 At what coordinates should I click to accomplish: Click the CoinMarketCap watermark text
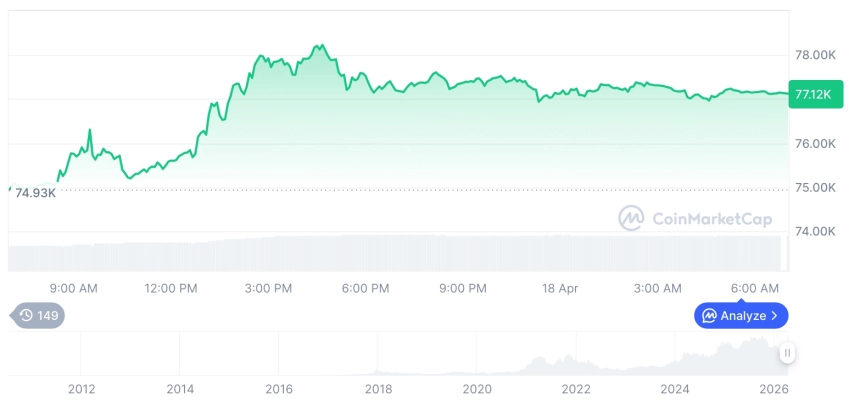pos(711,218)
